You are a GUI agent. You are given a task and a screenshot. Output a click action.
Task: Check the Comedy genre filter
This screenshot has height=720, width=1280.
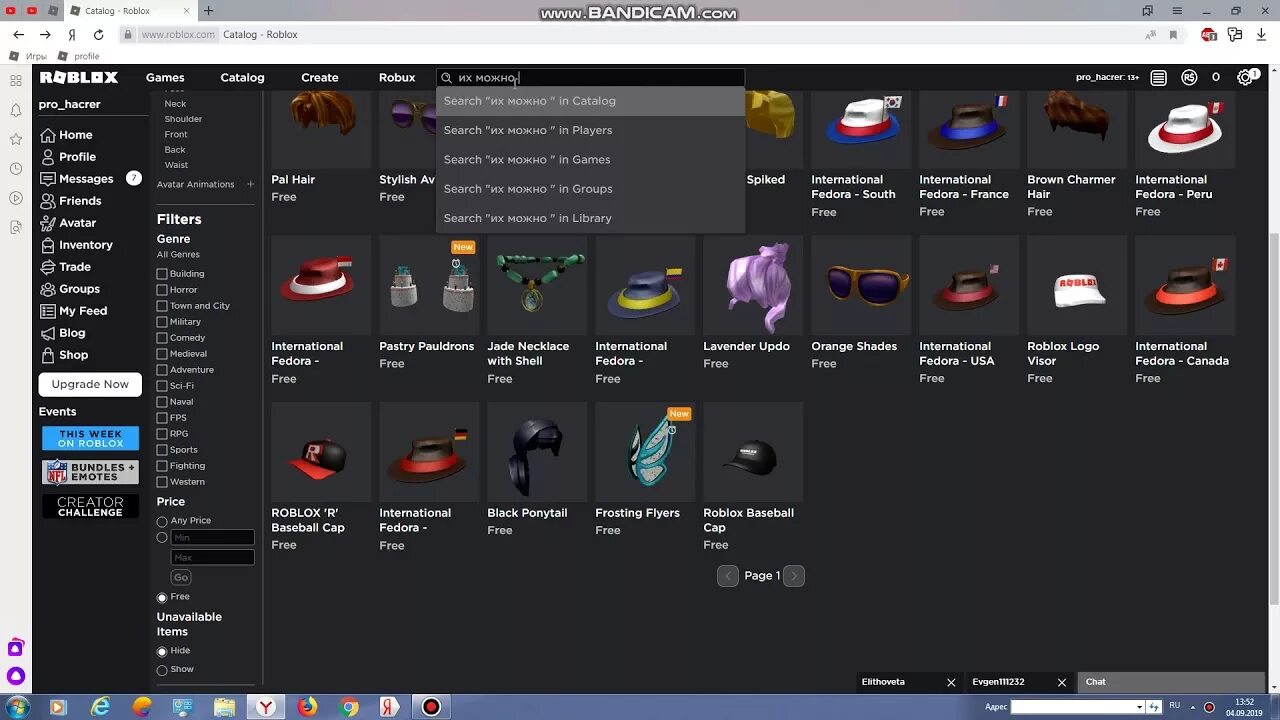point(162,338)
